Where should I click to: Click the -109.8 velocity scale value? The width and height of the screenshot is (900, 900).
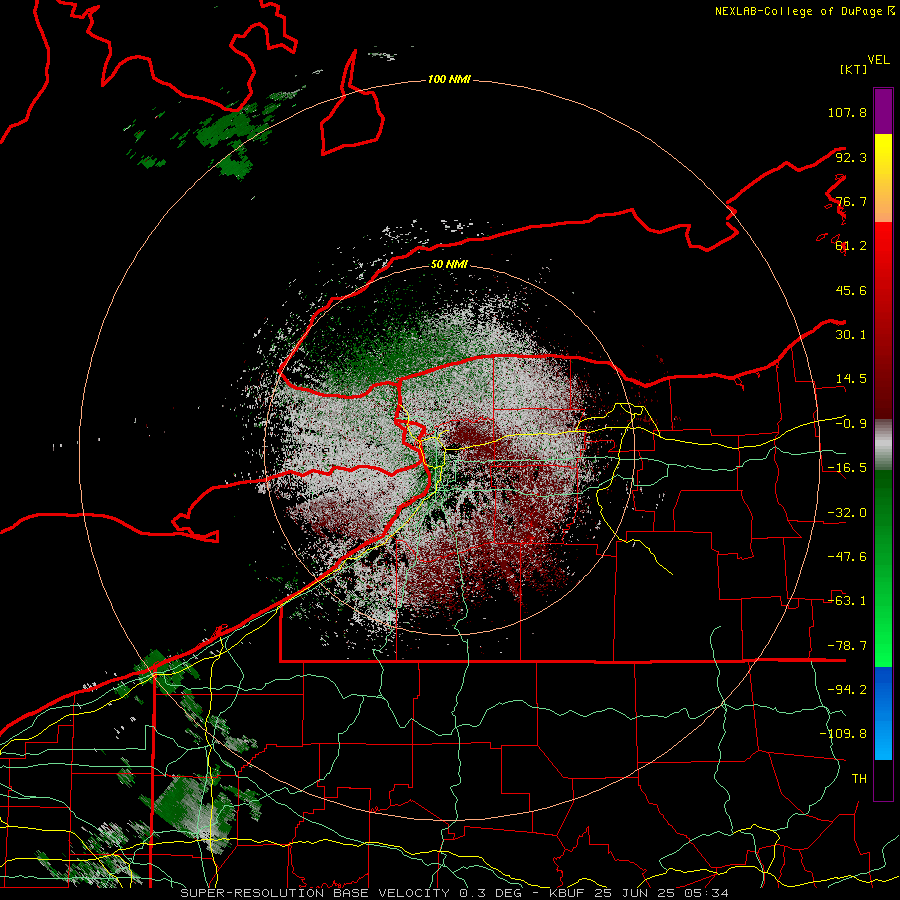[843, 734]
